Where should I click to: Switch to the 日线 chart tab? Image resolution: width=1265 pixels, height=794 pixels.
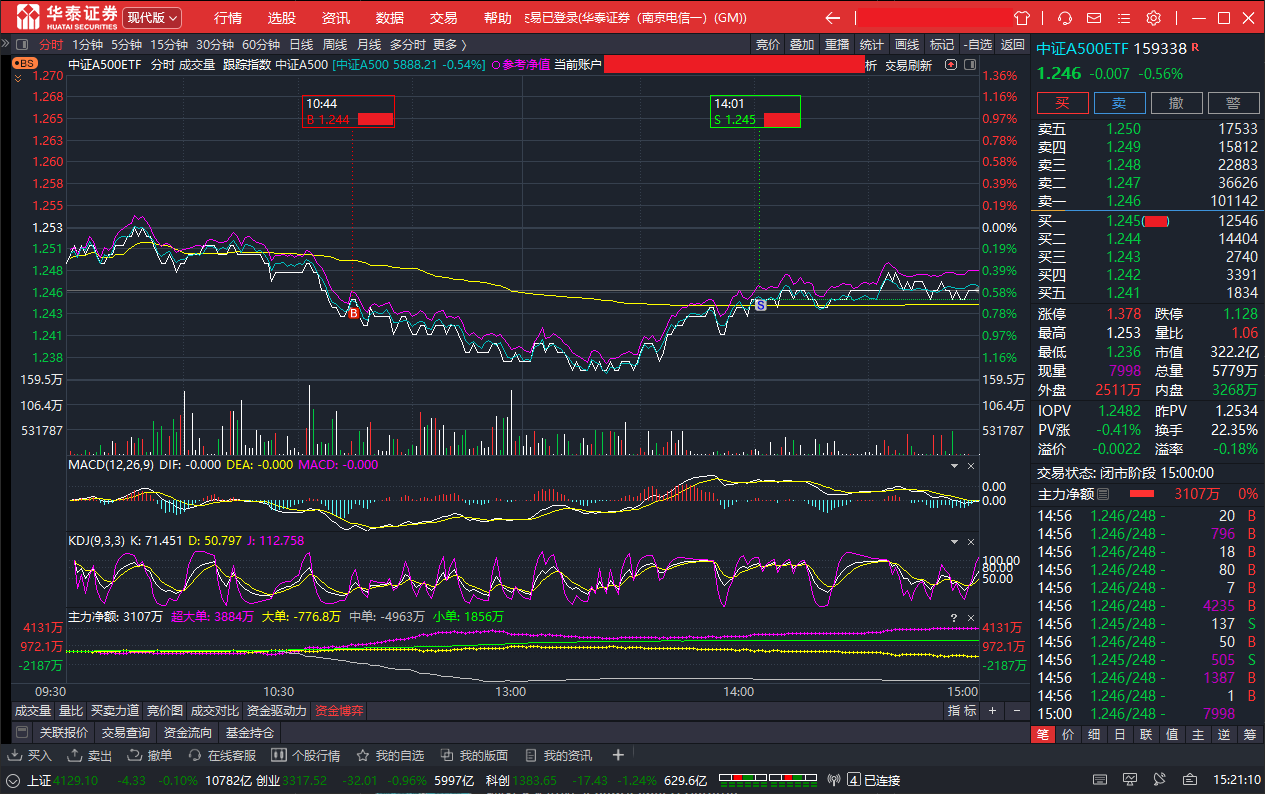click(301, 44)
